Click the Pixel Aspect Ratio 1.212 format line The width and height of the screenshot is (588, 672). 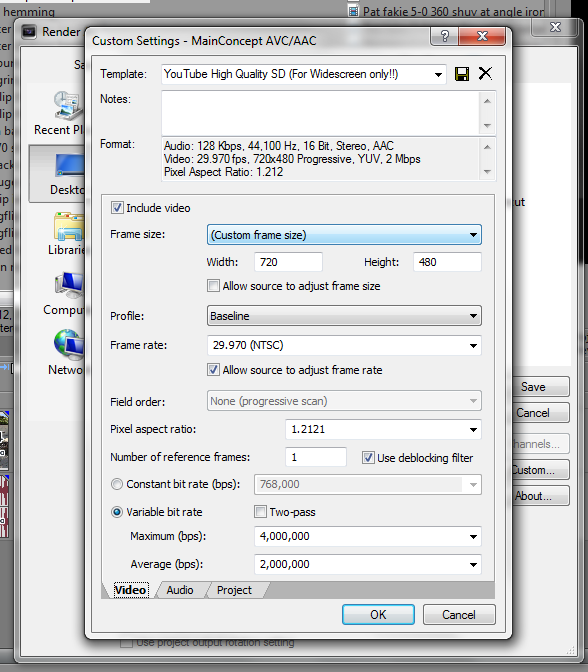pyautogui.click(x=224, y=172)
